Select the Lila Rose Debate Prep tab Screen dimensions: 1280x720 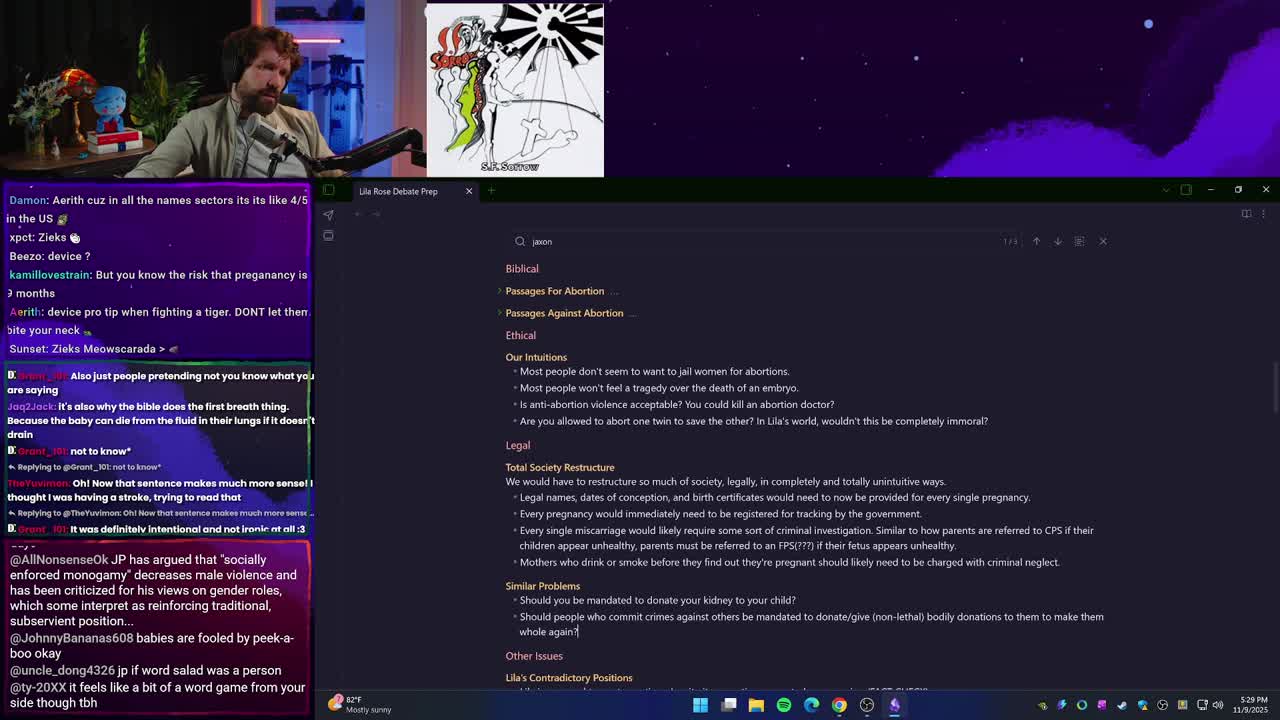point(398,191)
